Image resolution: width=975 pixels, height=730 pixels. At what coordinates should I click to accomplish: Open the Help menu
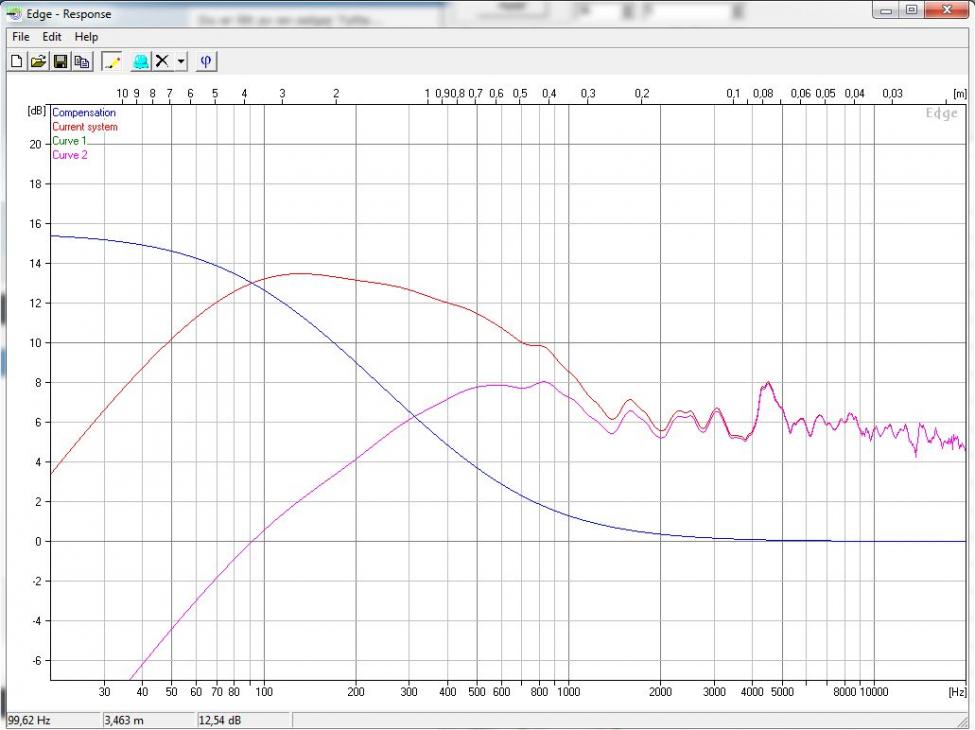coord(87,37)
